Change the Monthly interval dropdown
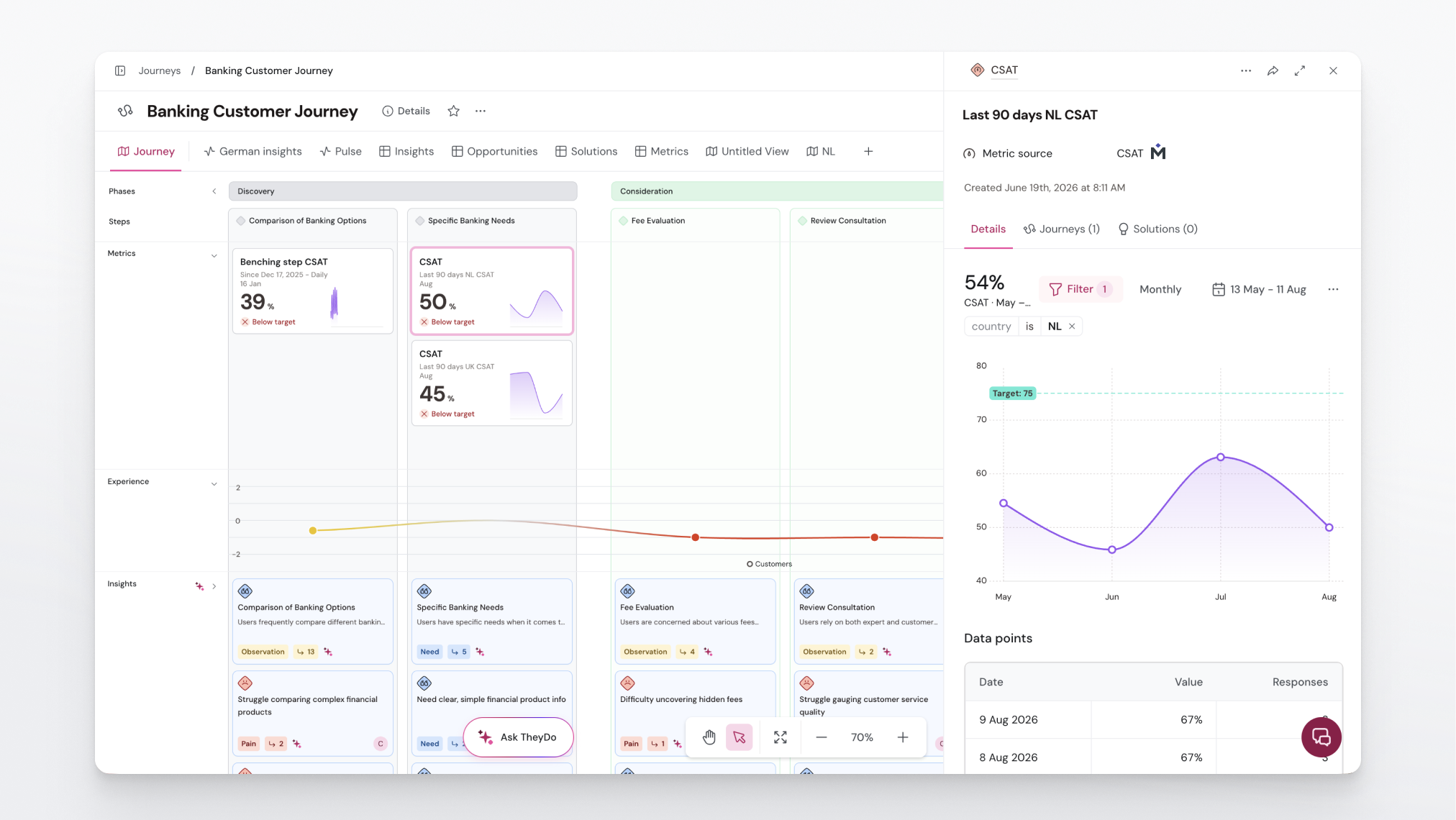This screenshot has width=1456, height=820. click(x=1160, y=289)
